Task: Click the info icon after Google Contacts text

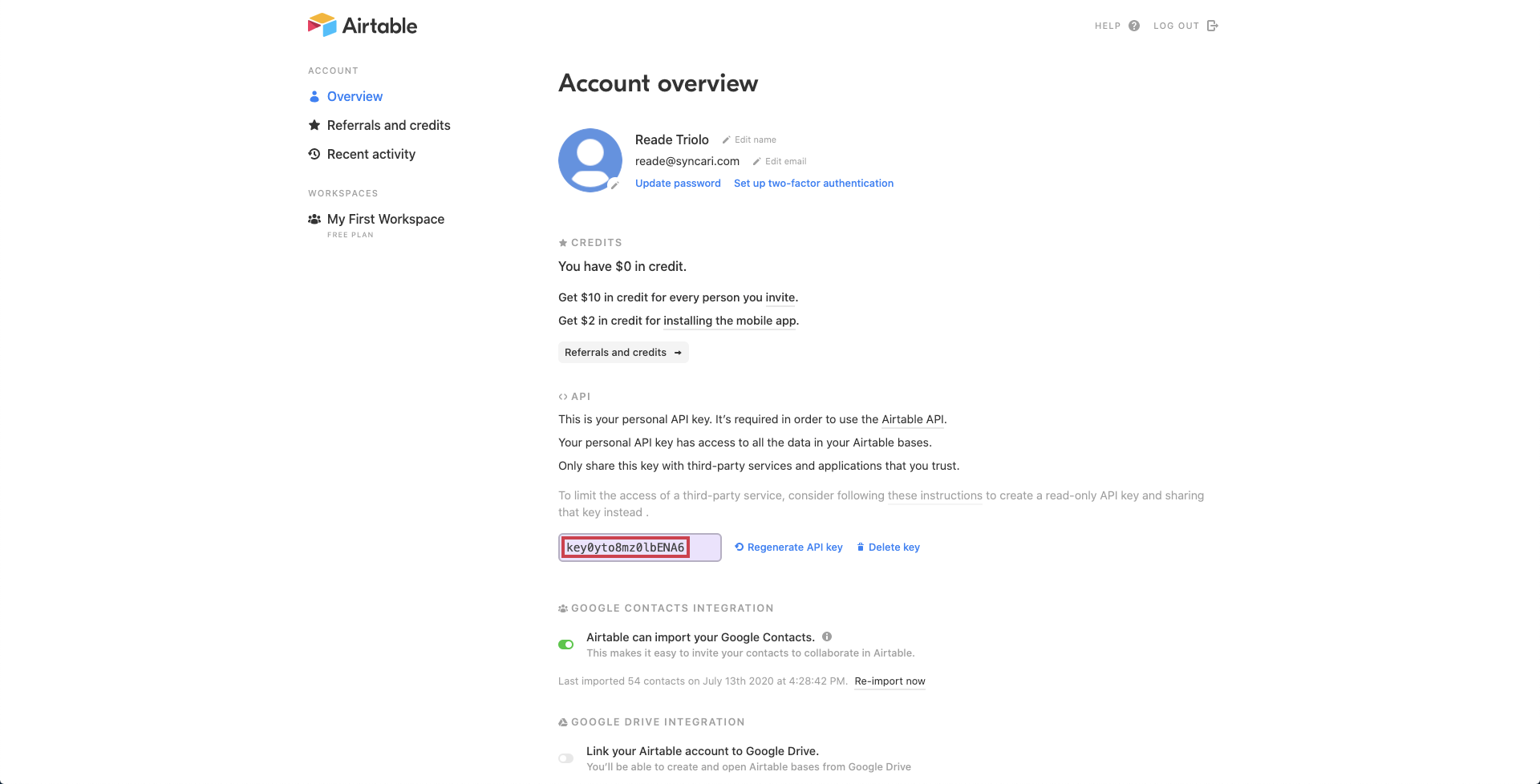Action: click(x=827, y=636)
